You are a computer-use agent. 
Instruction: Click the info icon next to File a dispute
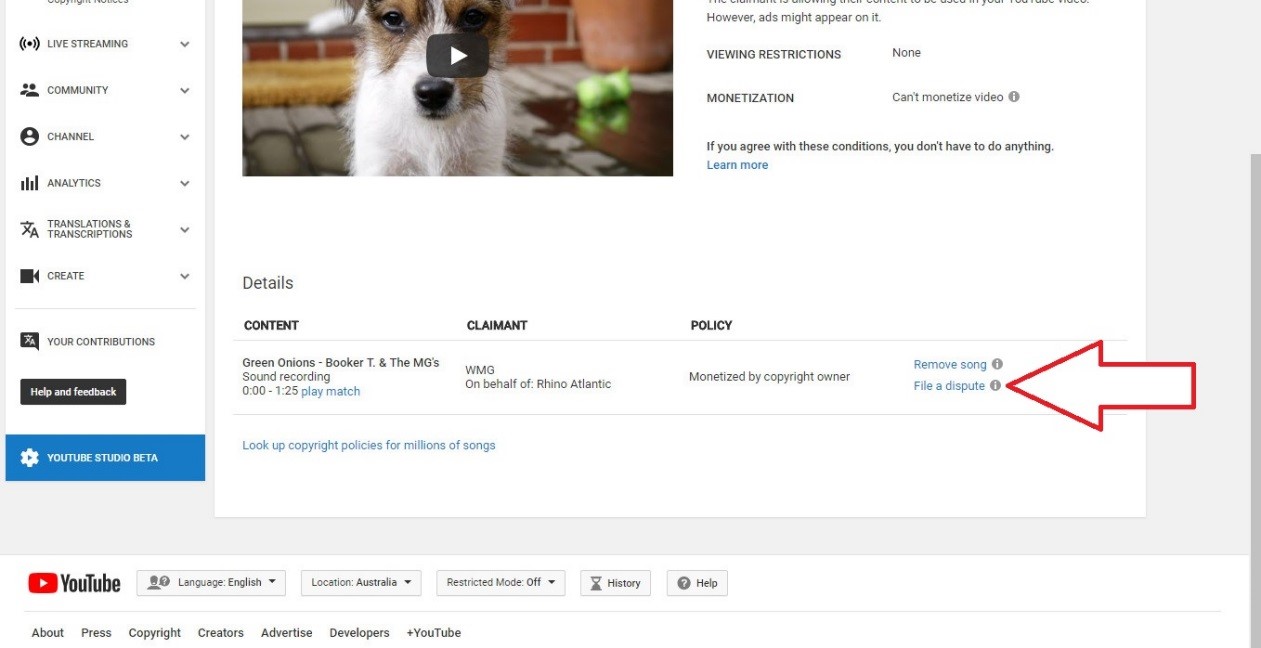[995, 386]
